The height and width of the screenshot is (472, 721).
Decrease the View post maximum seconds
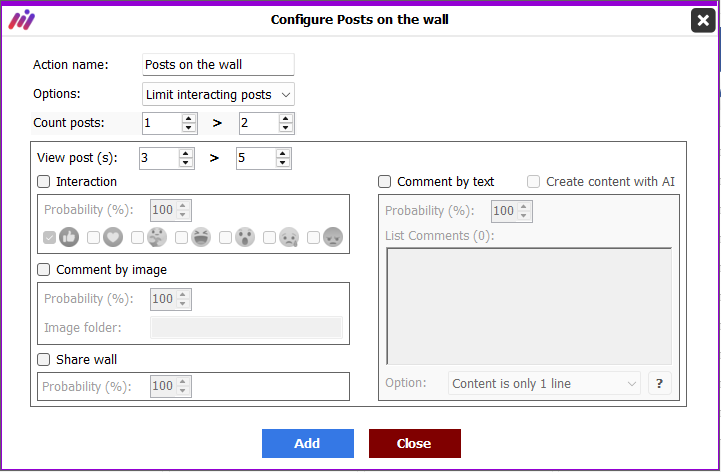tap(283, 162)
